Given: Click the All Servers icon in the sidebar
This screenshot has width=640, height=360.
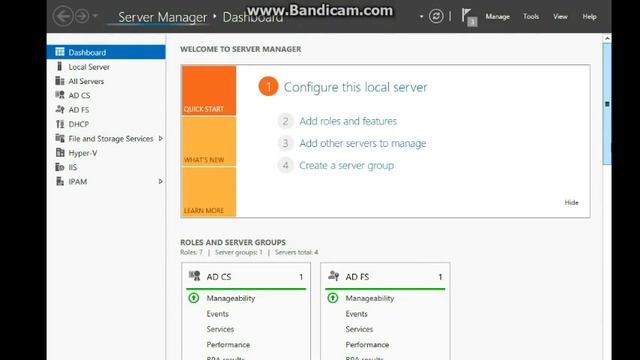Looking at the screenshot, I should click(x=60, y=81).
